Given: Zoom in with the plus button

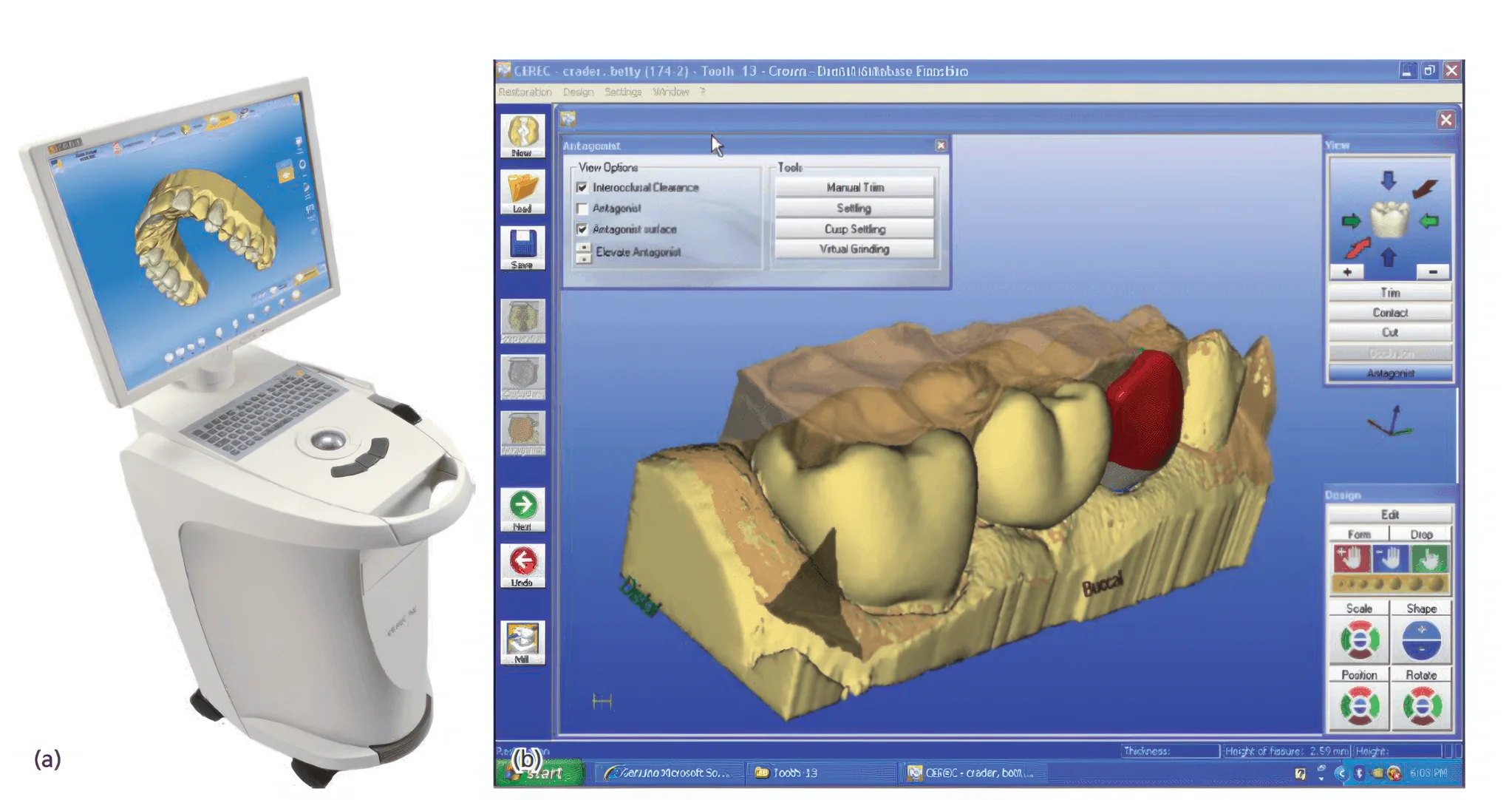Looking at the screenshot, I should (1347, 272).
